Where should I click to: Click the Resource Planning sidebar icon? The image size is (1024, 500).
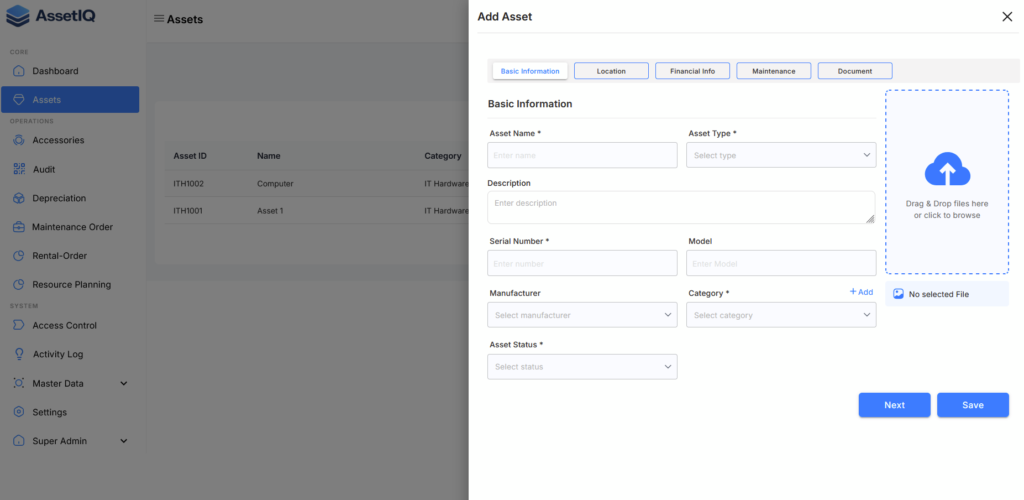pos(19,285)
